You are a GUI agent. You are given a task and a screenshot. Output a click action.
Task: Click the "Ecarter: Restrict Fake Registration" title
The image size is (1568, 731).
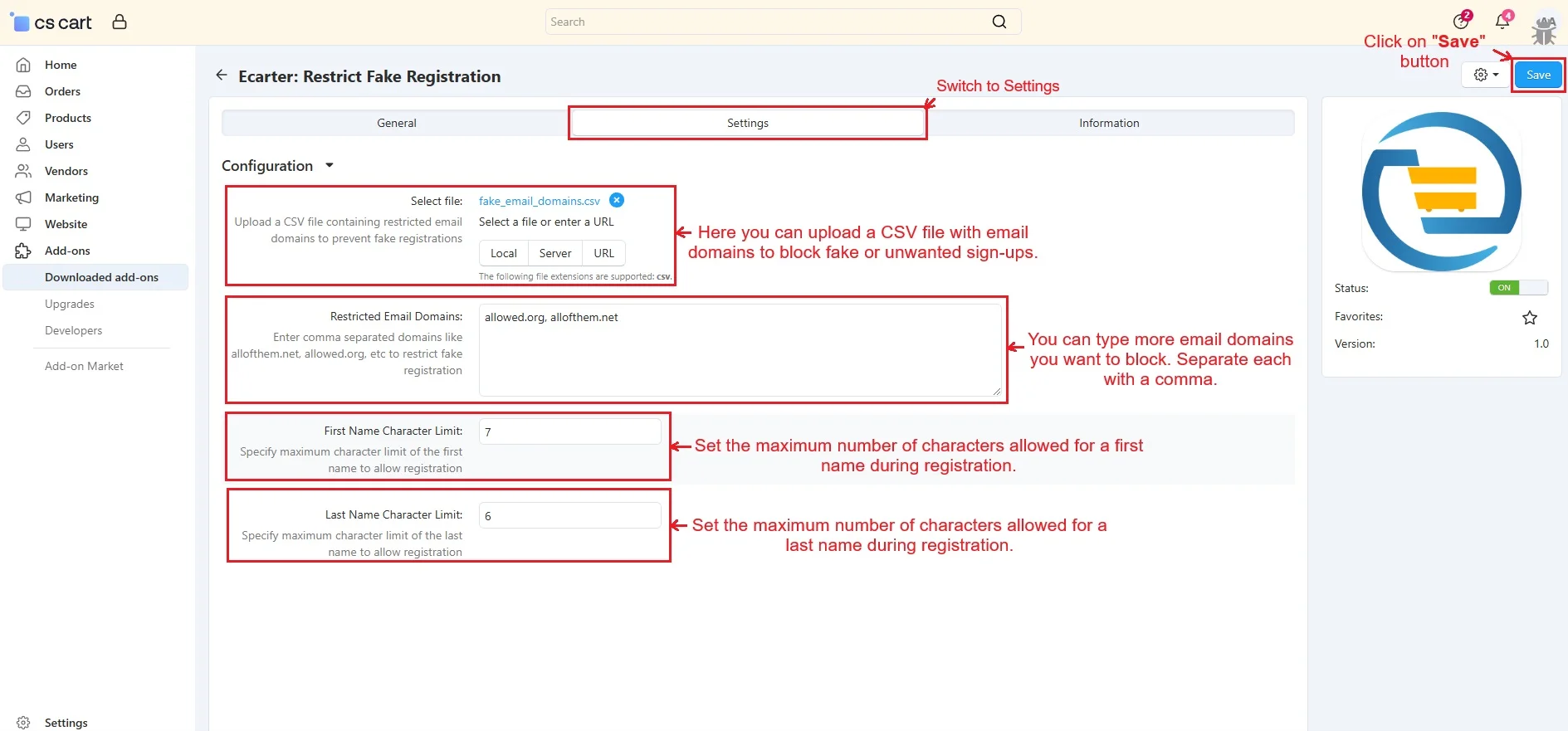[x=369, y=76]
